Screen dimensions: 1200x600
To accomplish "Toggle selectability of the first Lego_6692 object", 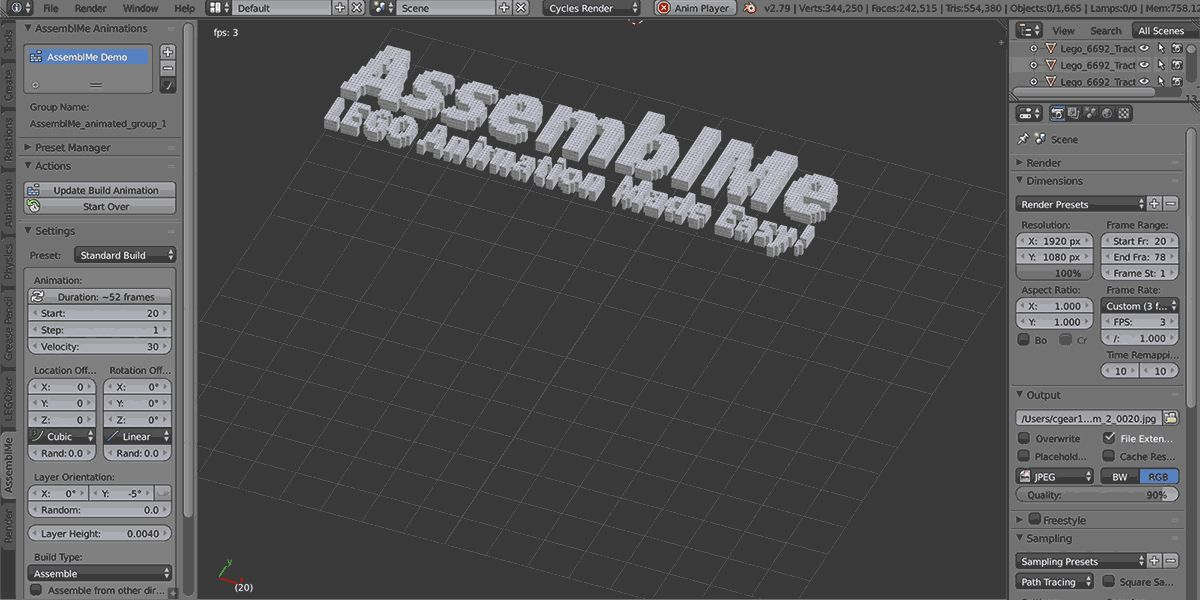I will coord(1161,48).
